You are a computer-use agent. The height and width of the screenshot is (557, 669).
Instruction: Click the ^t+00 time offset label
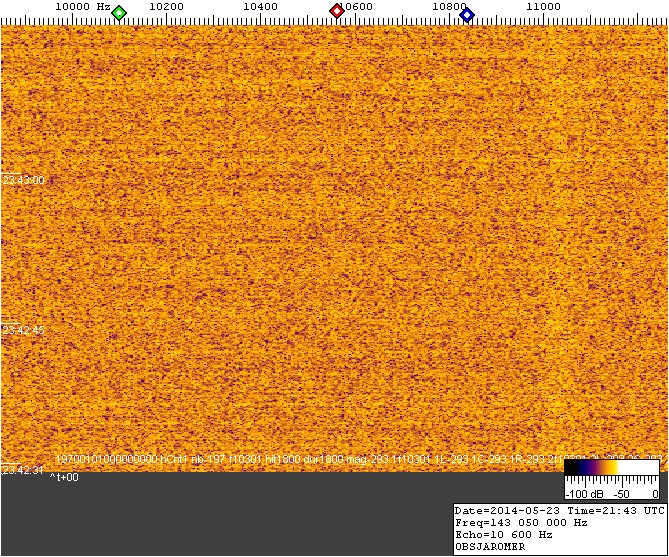coord(64,478)
